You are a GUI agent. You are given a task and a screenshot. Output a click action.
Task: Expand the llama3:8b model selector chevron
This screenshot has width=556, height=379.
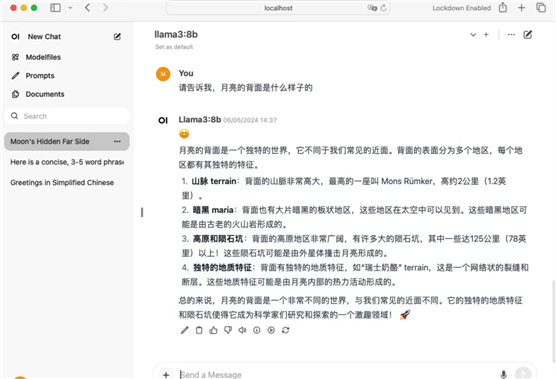point(473,35)
